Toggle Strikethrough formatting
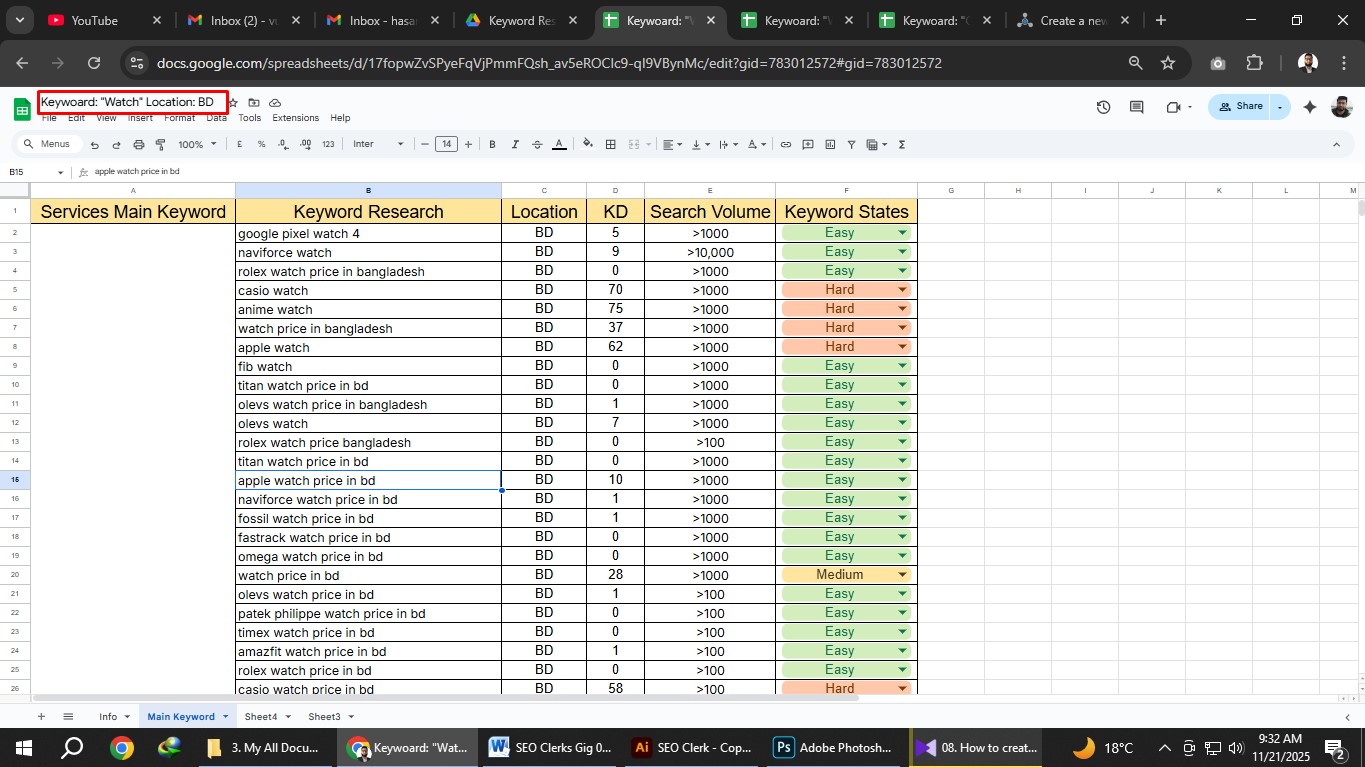1365x767 pixels. [x=537, y=144]
